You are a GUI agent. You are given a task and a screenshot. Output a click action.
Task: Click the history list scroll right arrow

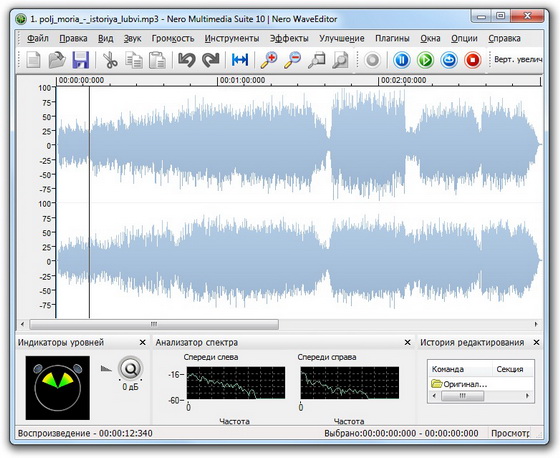(x=528, y=396)
